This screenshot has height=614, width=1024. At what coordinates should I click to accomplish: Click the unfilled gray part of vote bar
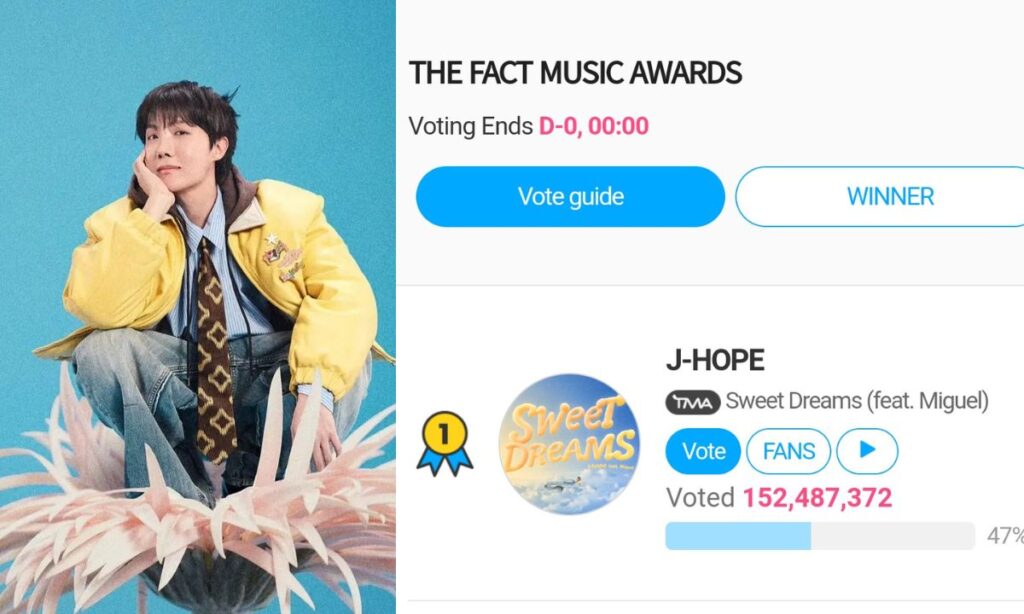tap(893, 536)
